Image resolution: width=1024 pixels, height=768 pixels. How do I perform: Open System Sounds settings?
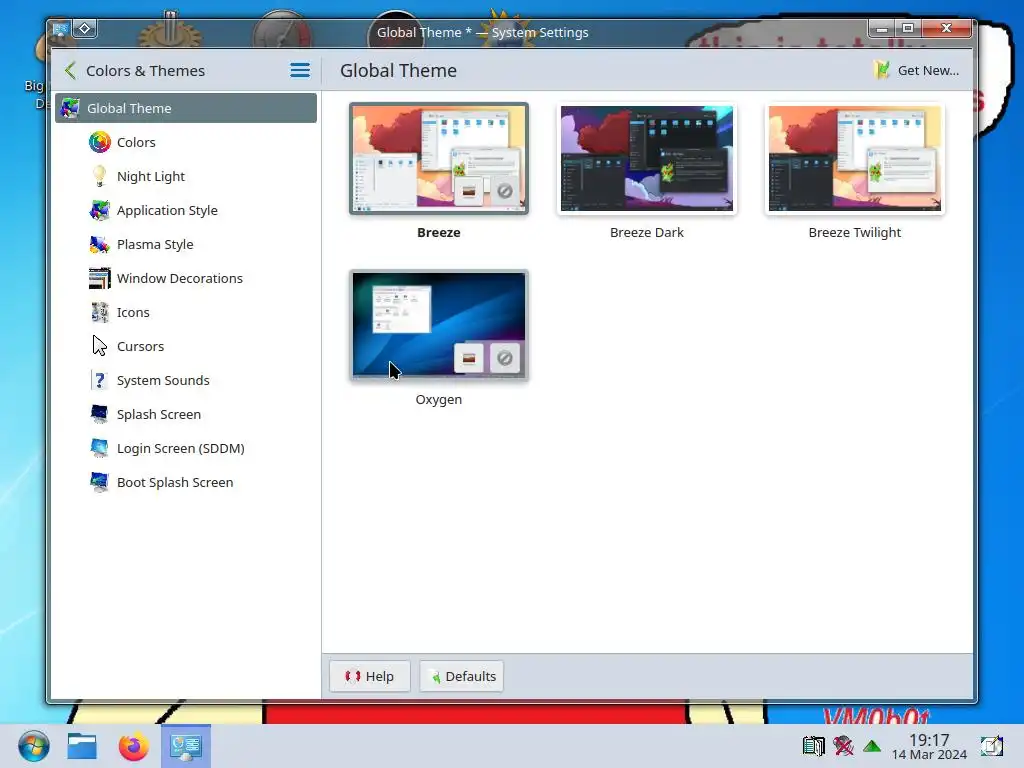point(186,380)
